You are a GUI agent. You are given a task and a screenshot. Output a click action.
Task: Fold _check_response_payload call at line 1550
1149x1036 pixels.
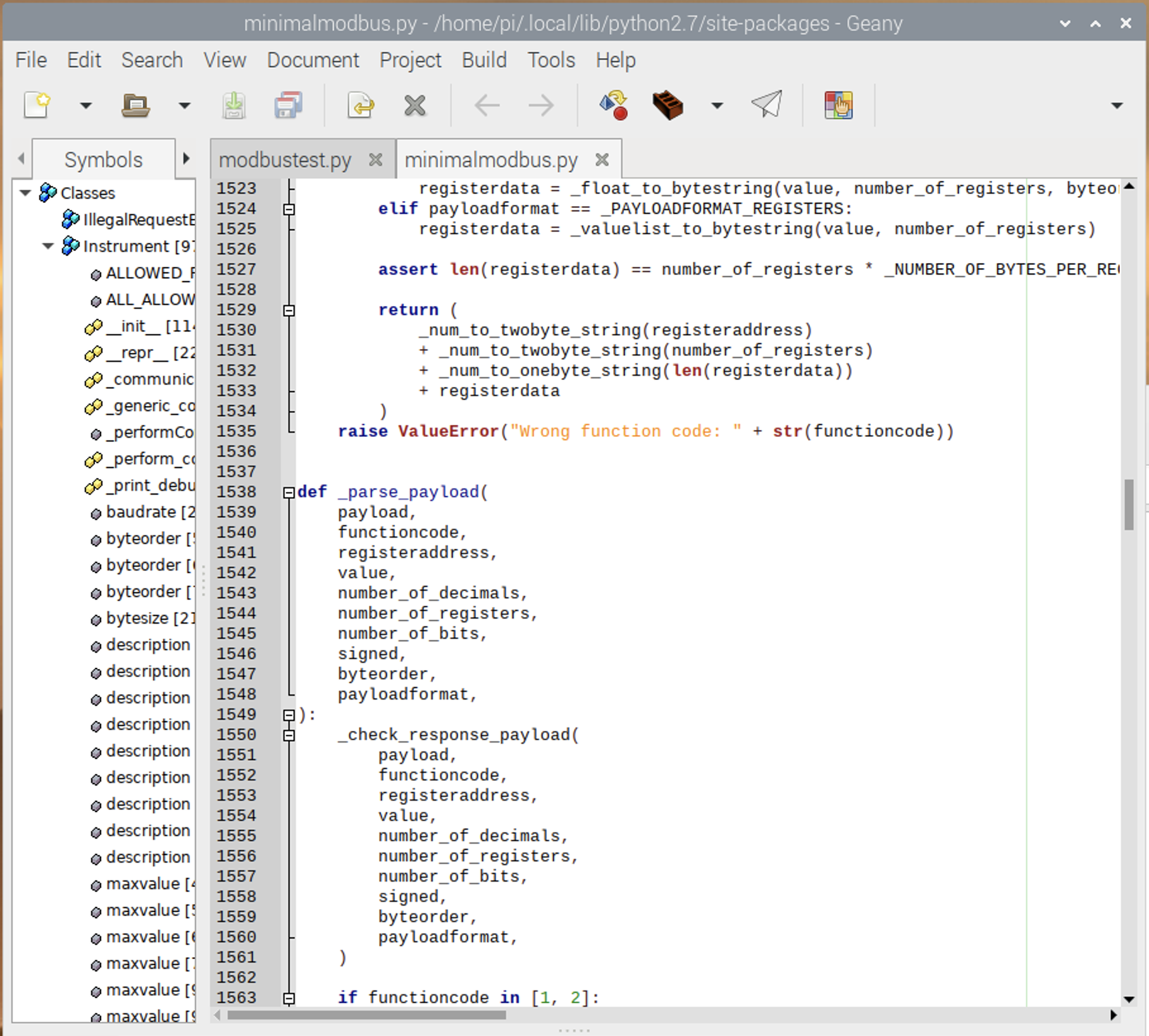tap(289, 735)
